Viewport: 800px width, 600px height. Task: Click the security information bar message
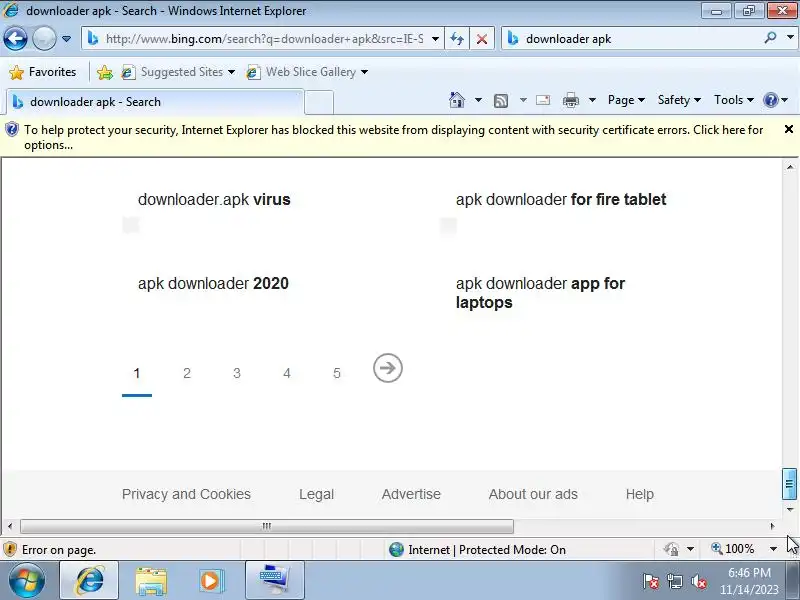pyautogui.click(x=393, y=137)
